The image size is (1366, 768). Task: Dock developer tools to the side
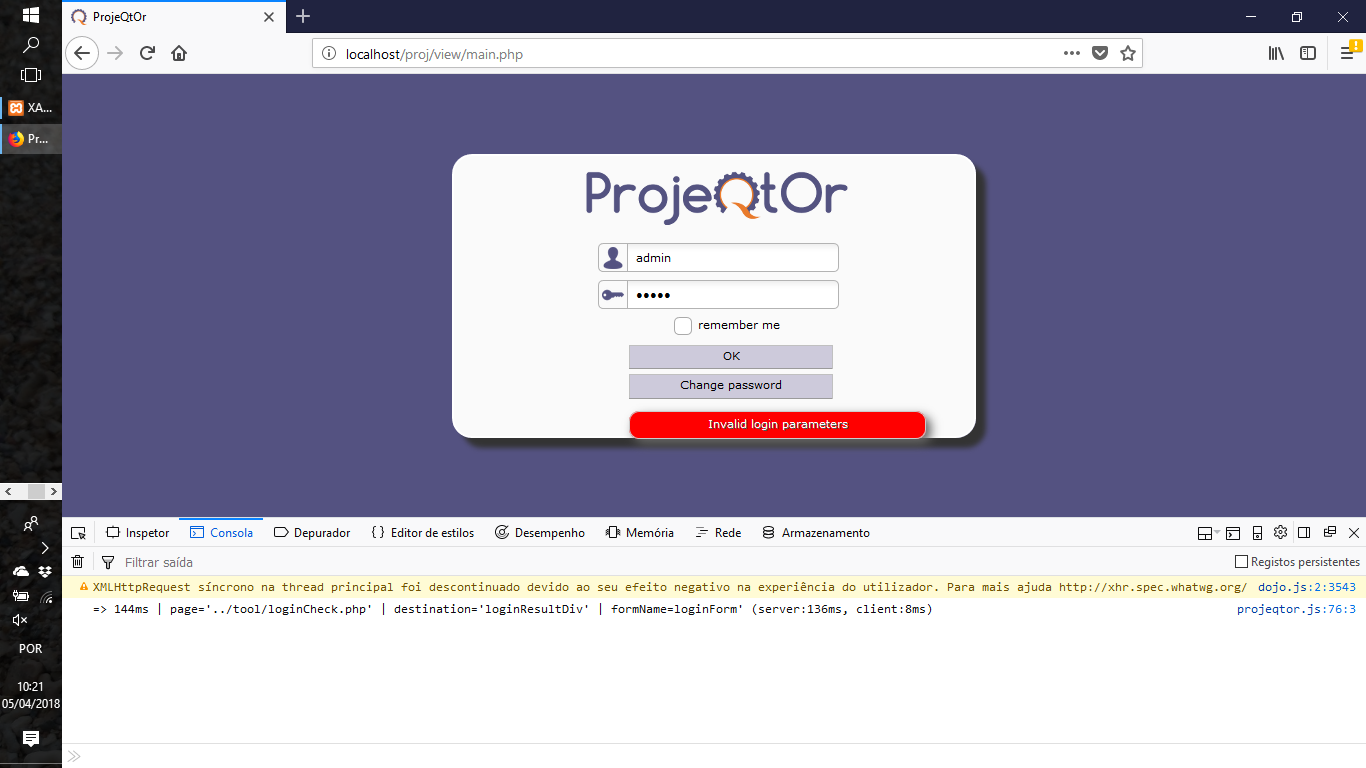pos(1304,533)
